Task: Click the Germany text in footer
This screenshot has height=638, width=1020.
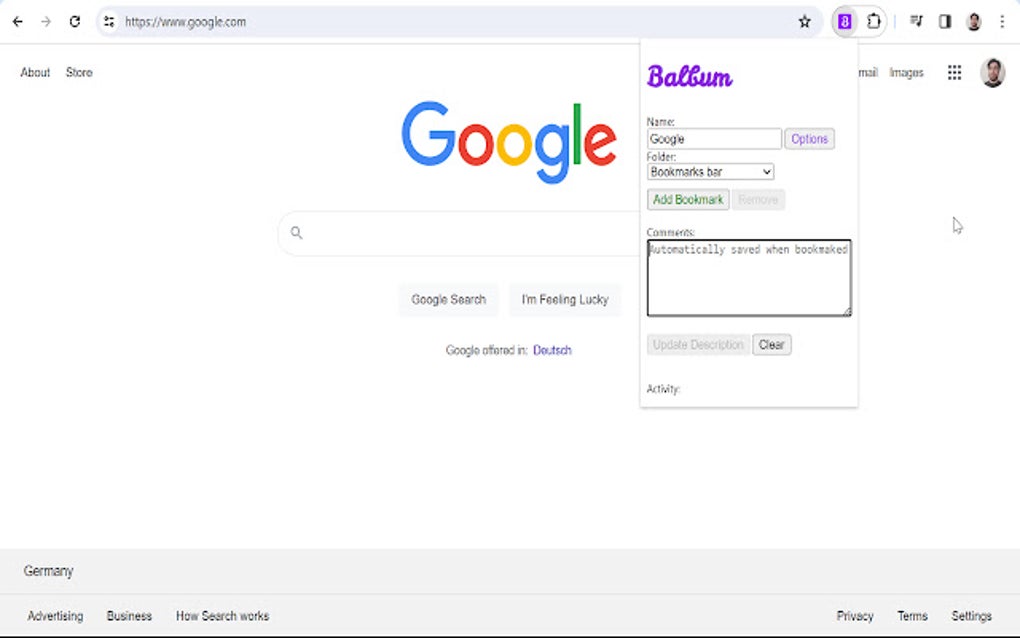Action: [x=48, y=571]
